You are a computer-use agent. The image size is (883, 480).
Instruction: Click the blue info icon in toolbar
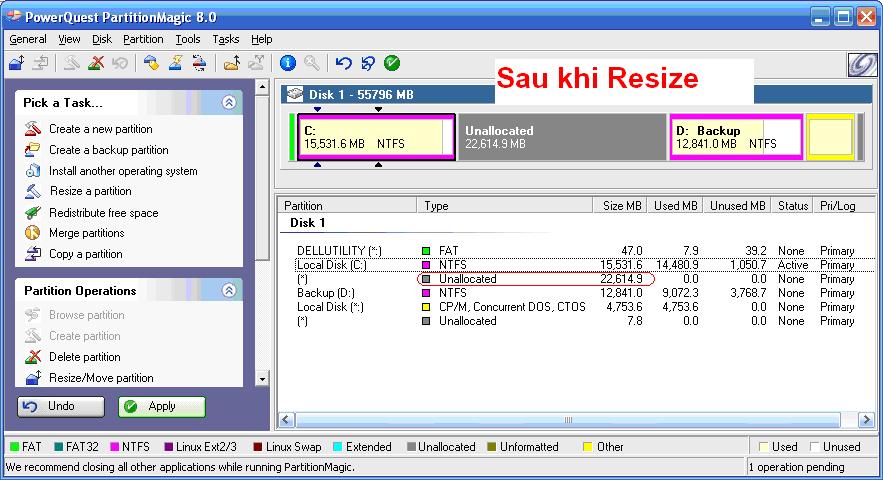[288, 63]
